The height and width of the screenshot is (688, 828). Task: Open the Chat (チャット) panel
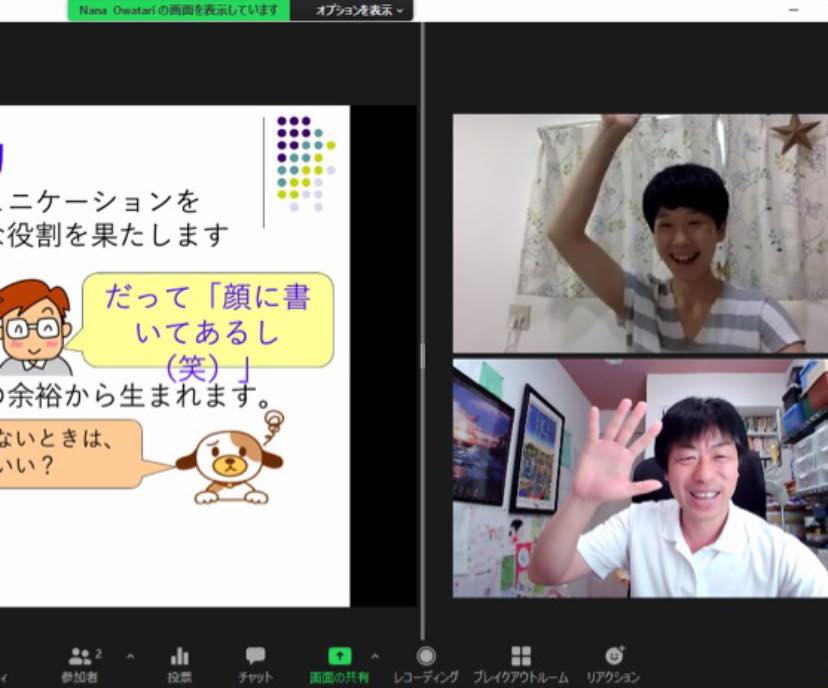256,664
